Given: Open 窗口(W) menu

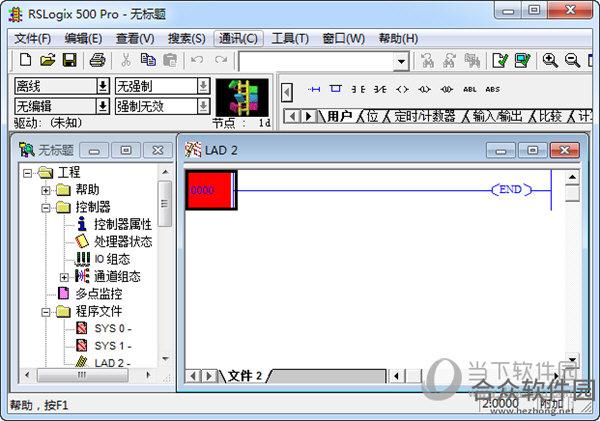Looking at the screenshot, I should click(x=343, y=39).
